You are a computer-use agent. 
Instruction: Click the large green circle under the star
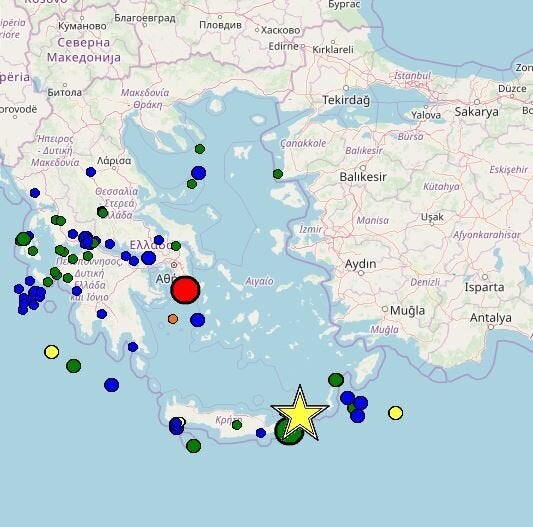288,432
